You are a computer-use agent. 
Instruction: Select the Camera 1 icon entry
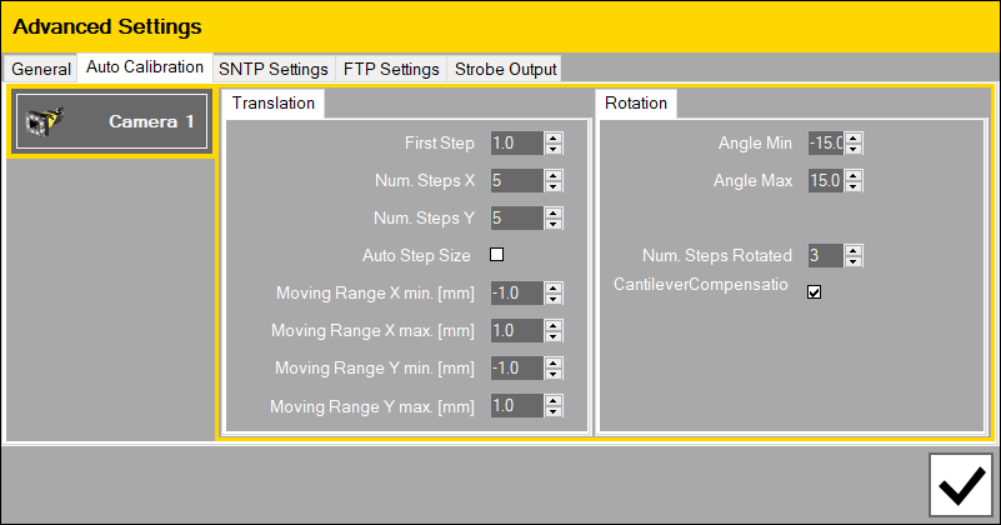tap(111, 122)
